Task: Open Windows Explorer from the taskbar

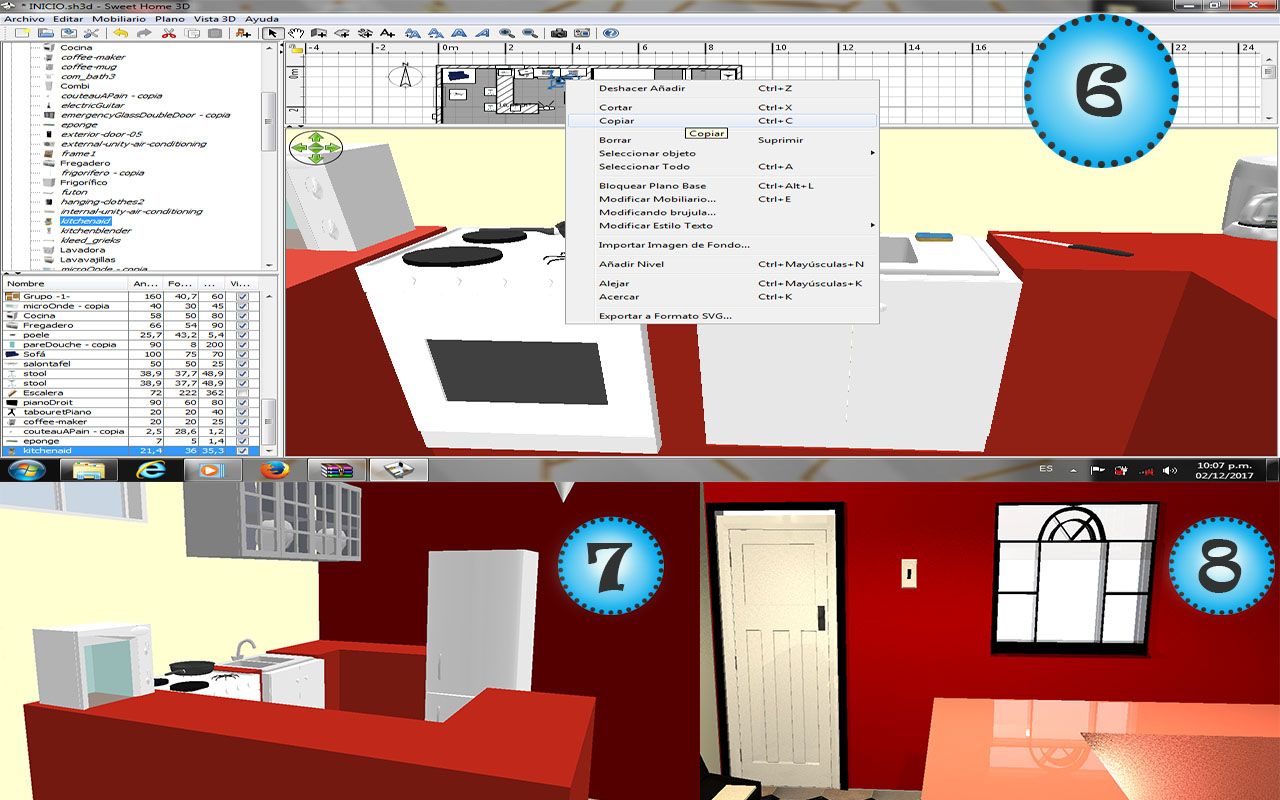Action: click(x=88, y=470)
